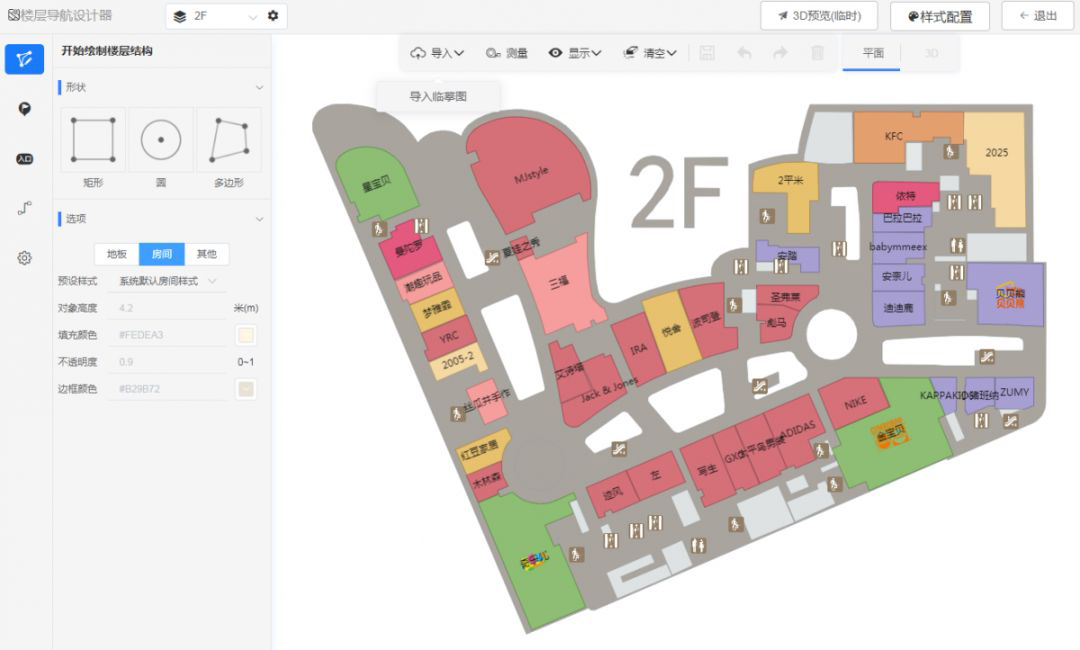Switch view to 3D mode
1080x650 pixels.
tap(931, 53)
